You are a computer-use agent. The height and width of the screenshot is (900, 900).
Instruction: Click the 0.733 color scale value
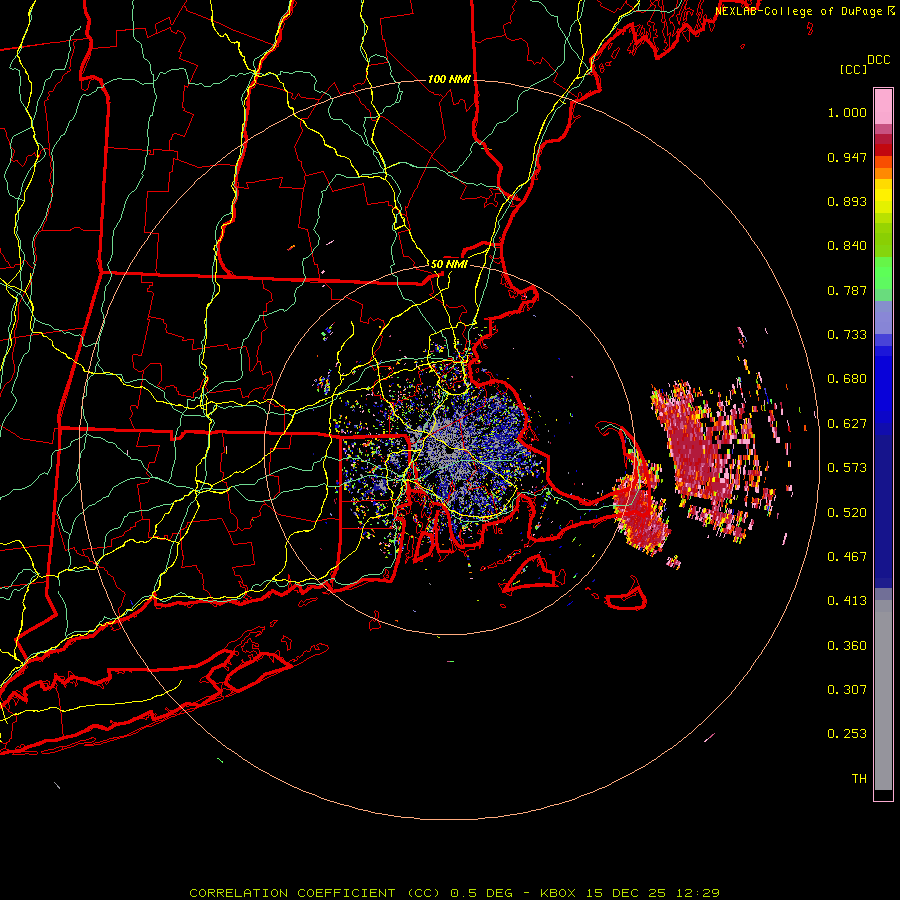[847, 335]
